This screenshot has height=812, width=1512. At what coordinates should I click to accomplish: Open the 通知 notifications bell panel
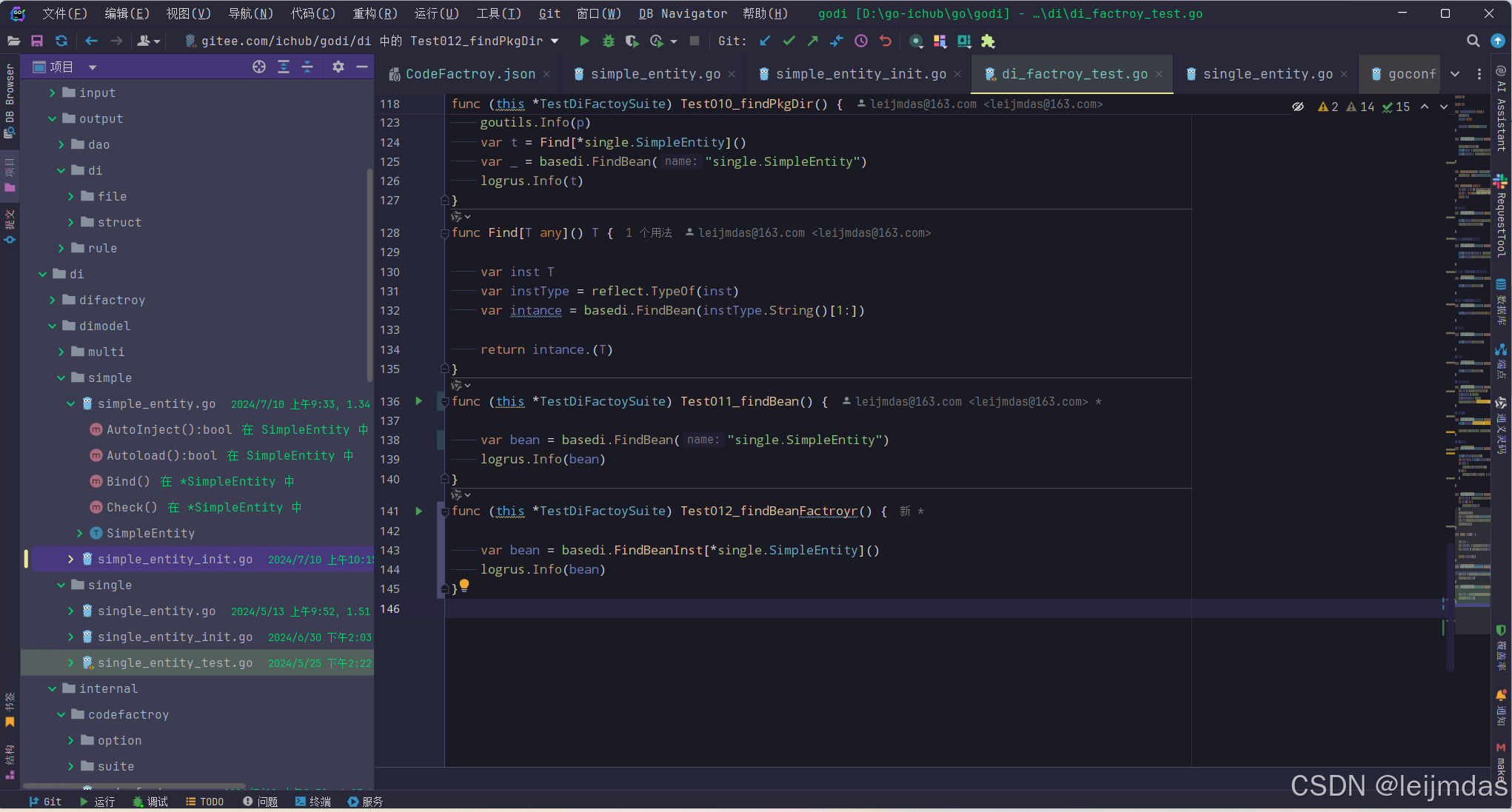[1501, 708]
